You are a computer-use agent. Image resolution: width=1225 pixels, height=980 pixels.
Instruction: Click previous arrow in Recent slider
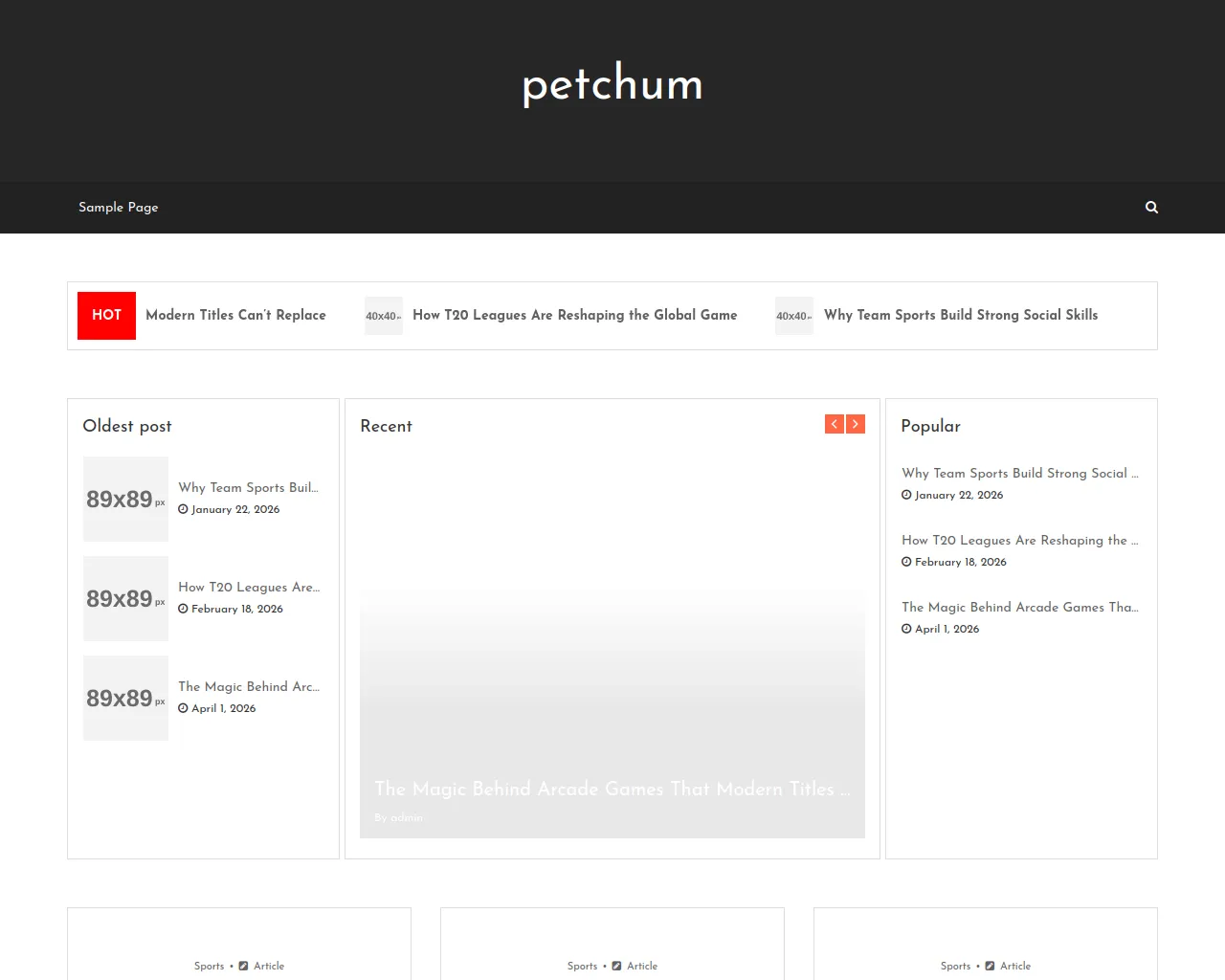[x=834, y=424]
